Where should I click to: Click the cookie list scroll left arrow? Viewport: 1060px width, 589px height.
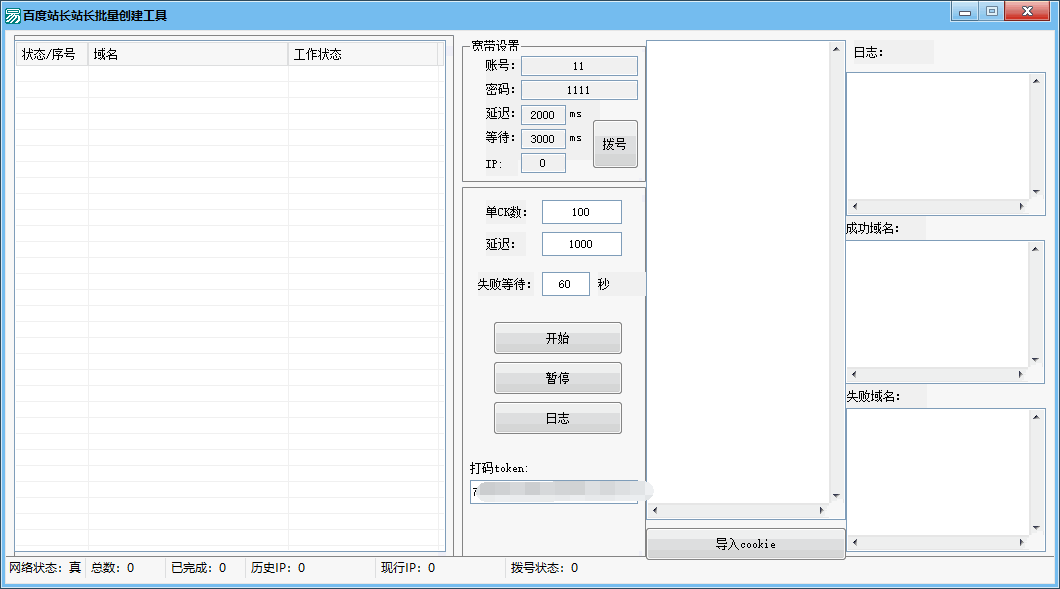pyautogui.click(x=654, y=511)
